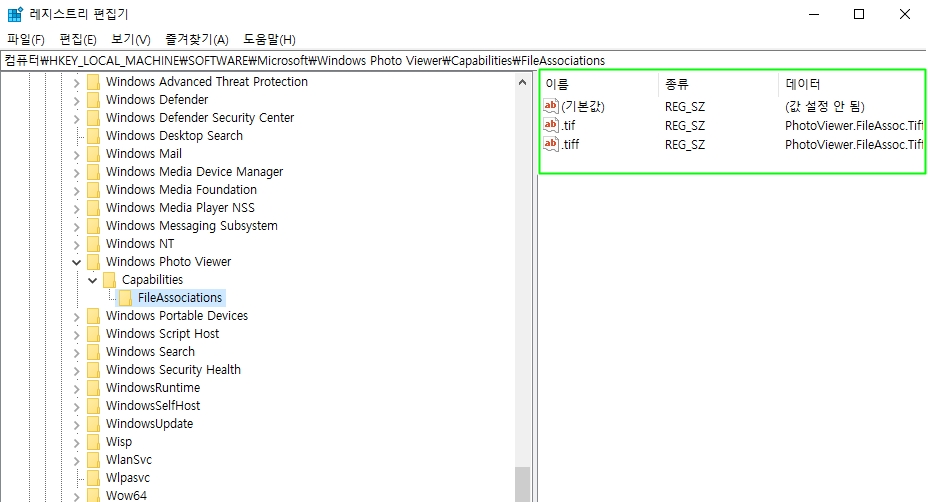Image resolution: width=928 pixels, height=502 pixels.
Task: Click the registry path address bar
Action: 464,60
